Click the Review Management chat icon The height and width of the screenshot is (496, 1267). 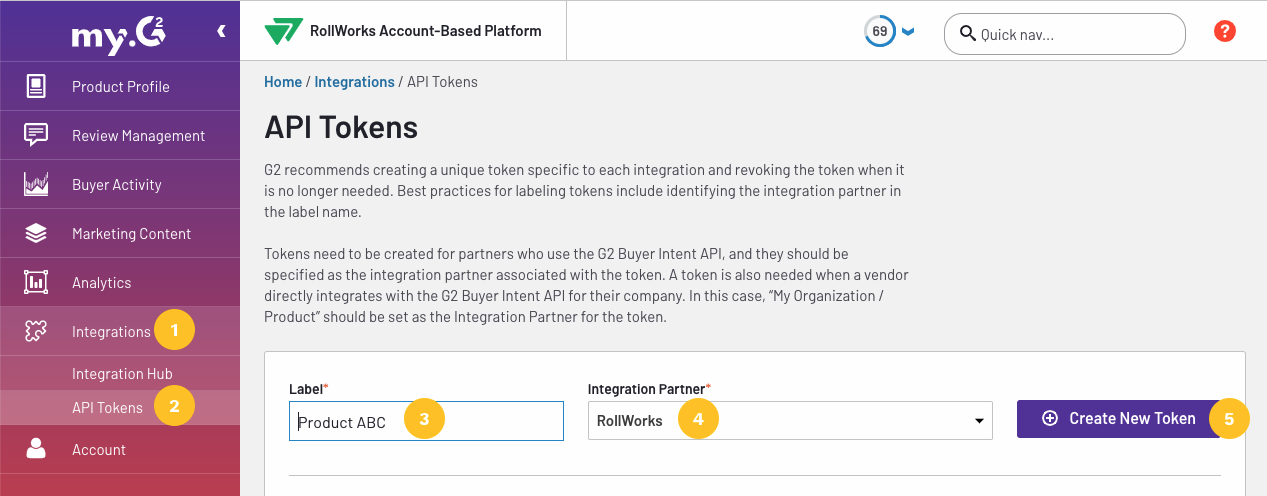[x=36, y=135]
